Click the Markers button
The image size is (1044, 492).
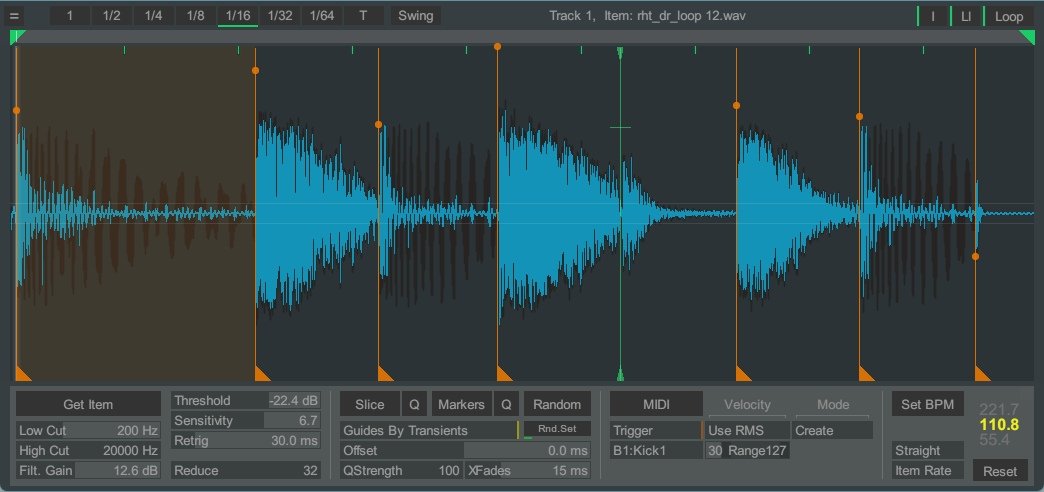461,404
